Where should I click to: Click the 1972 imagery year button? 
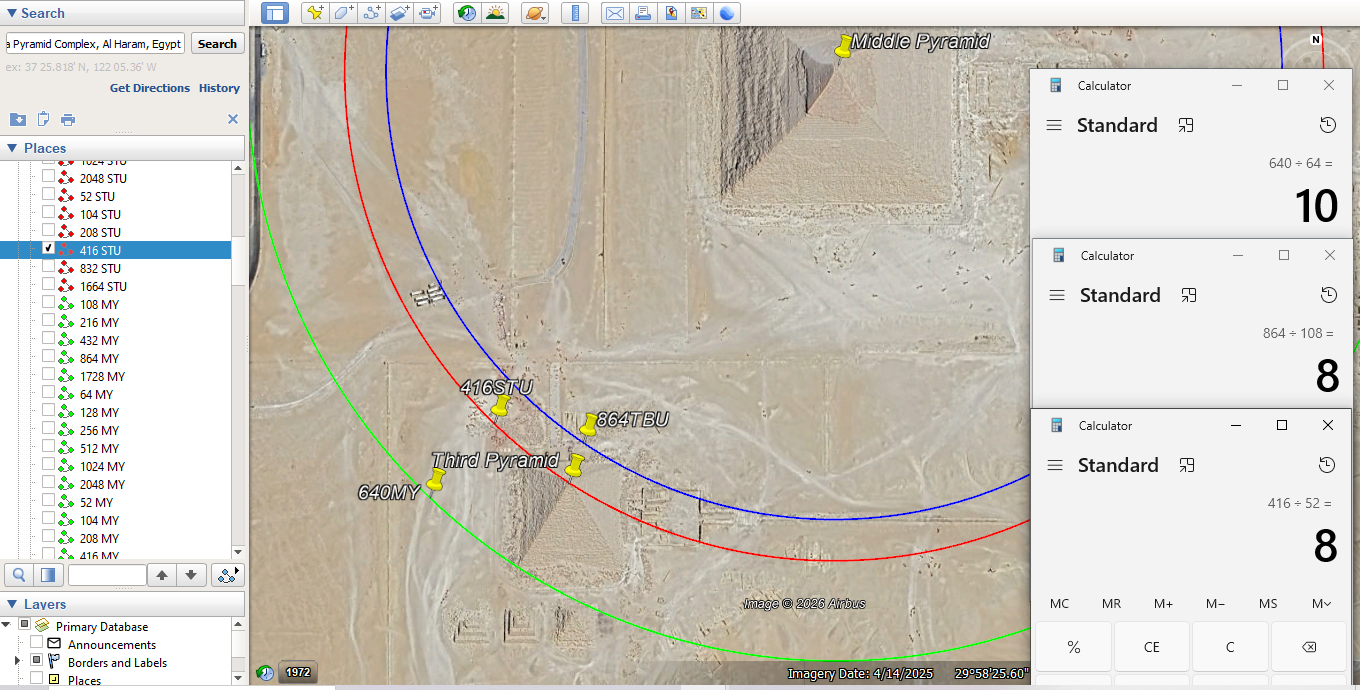point(298,673)
